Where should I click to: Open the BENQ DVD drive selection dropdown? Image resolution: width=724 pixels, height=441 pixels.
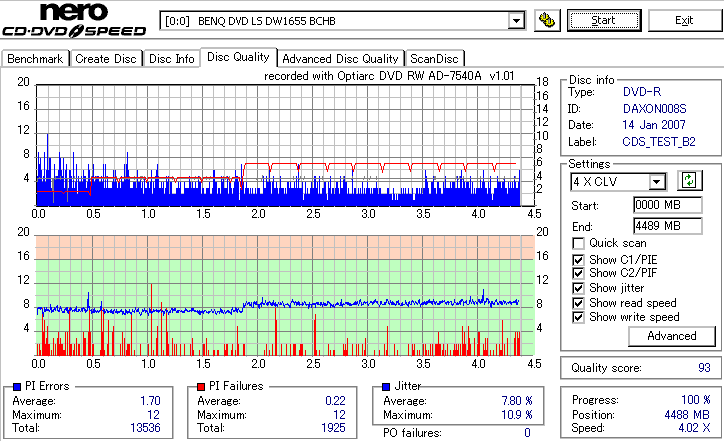(516, 21)
